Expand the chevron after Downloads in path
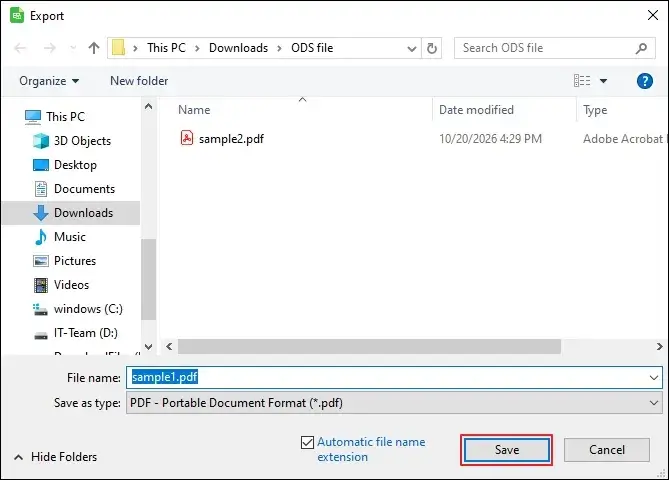 point(279,48)
